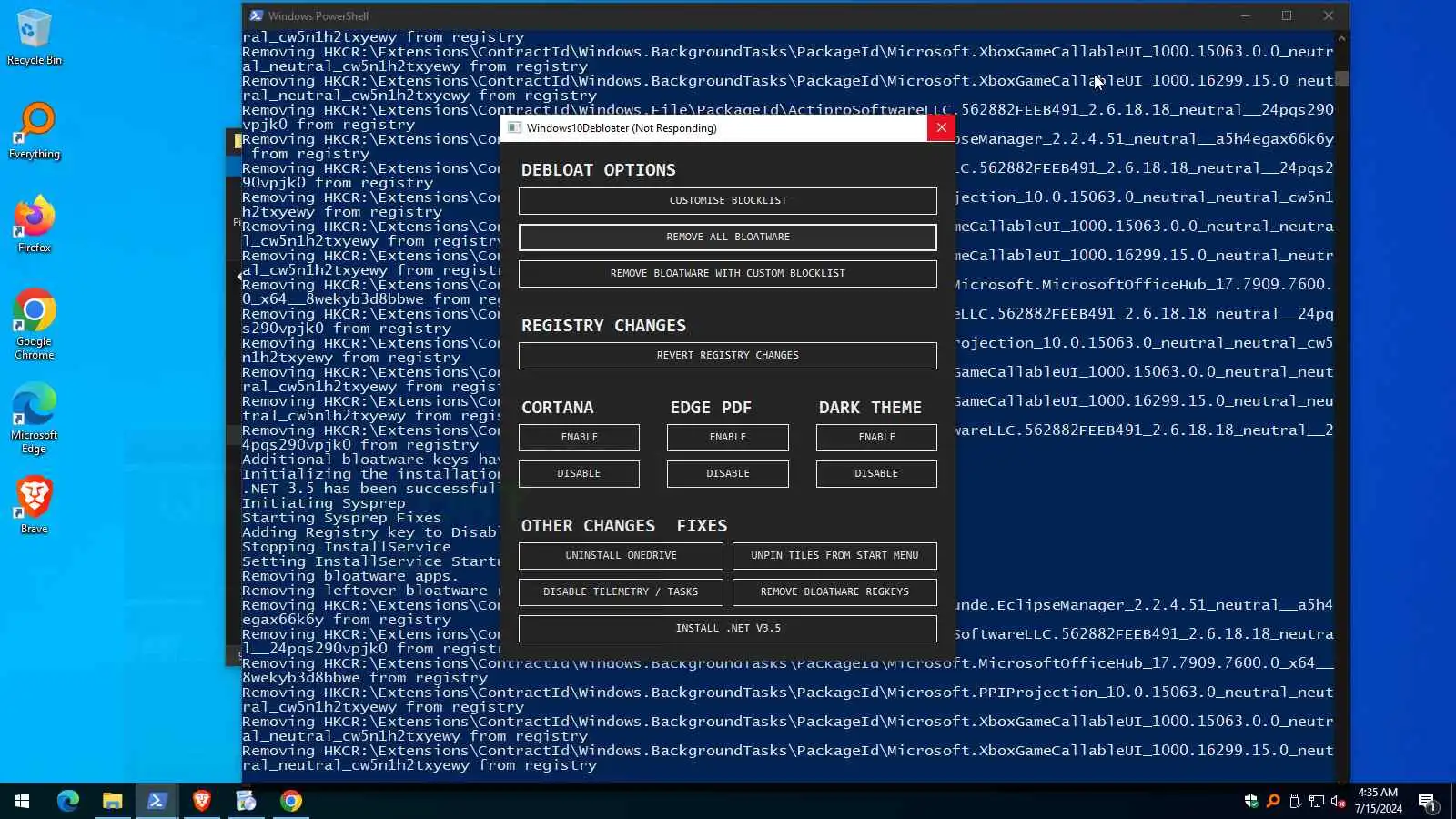Open the network status tray icon

(x=1317, y=801)
